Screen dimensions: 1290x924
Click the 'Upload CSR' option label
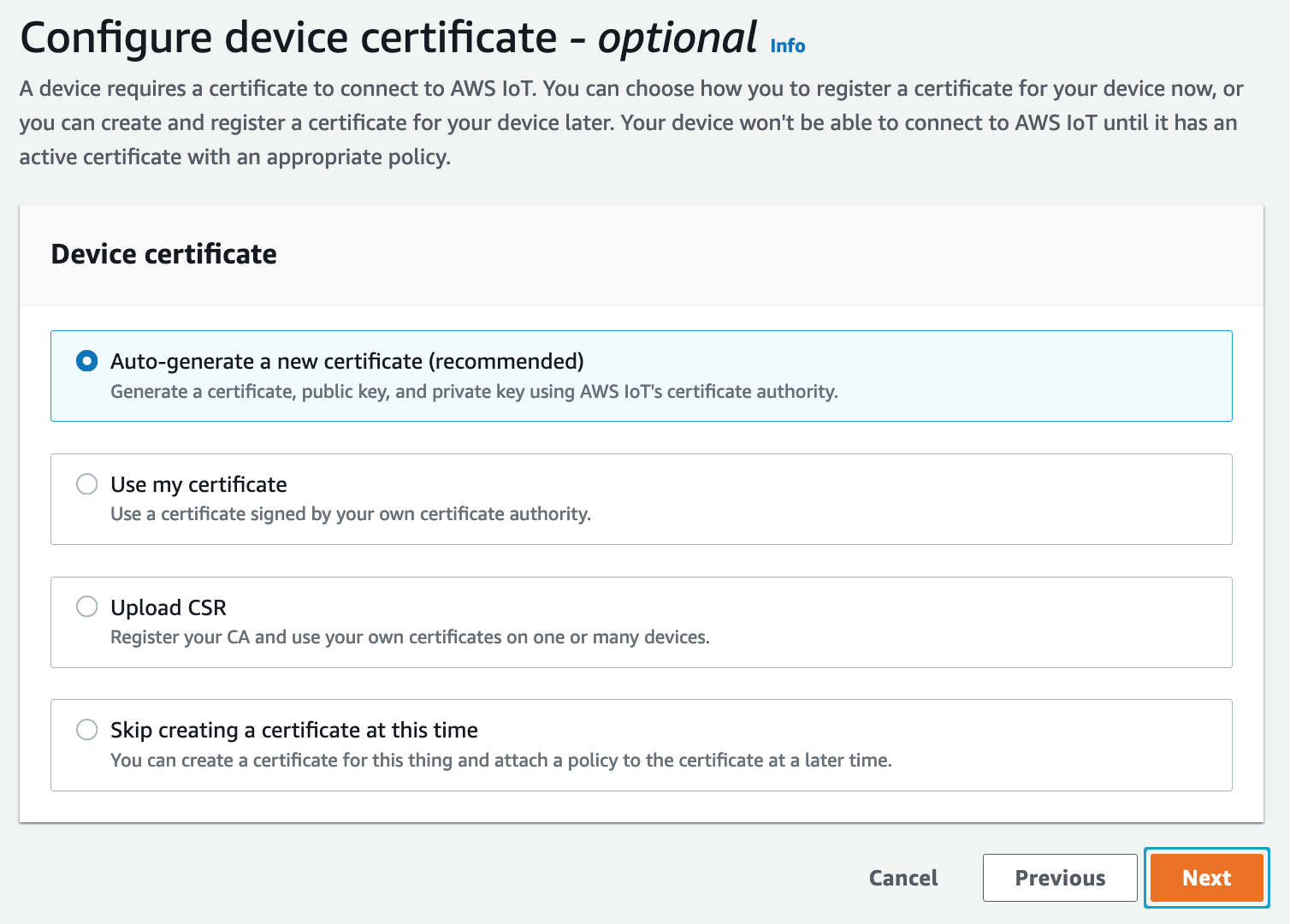[x=169, y=607]
